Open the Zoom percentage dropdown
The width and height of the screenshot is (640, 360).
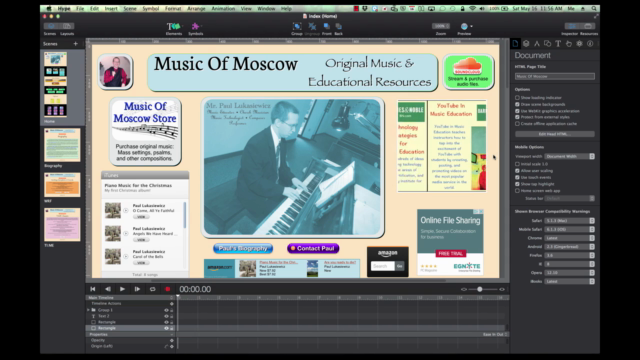point(441,26)
